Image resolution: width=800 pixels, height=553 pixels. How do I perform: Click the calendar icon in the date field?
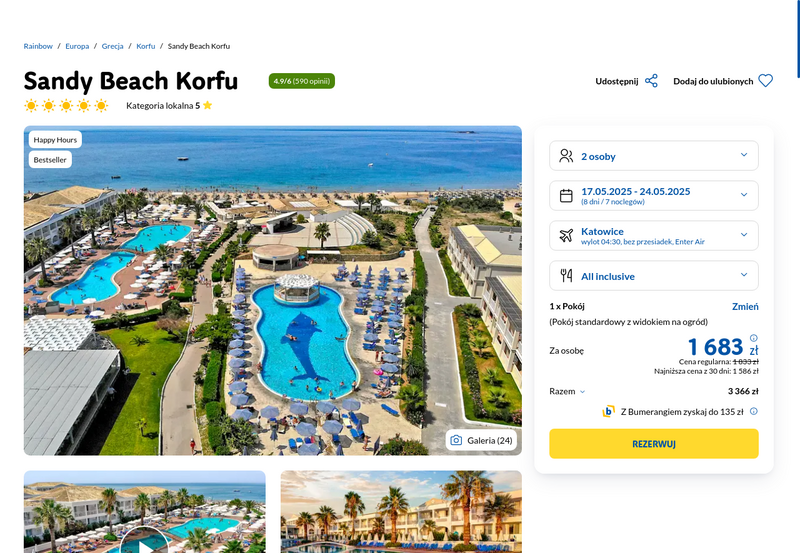point(566,195)
